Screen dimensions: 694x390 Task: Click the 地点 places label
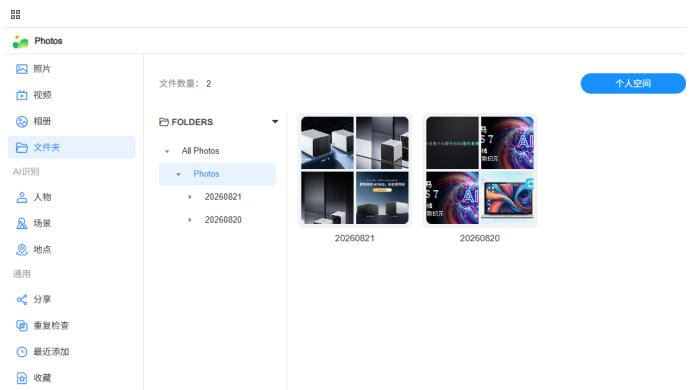(42, 250)
